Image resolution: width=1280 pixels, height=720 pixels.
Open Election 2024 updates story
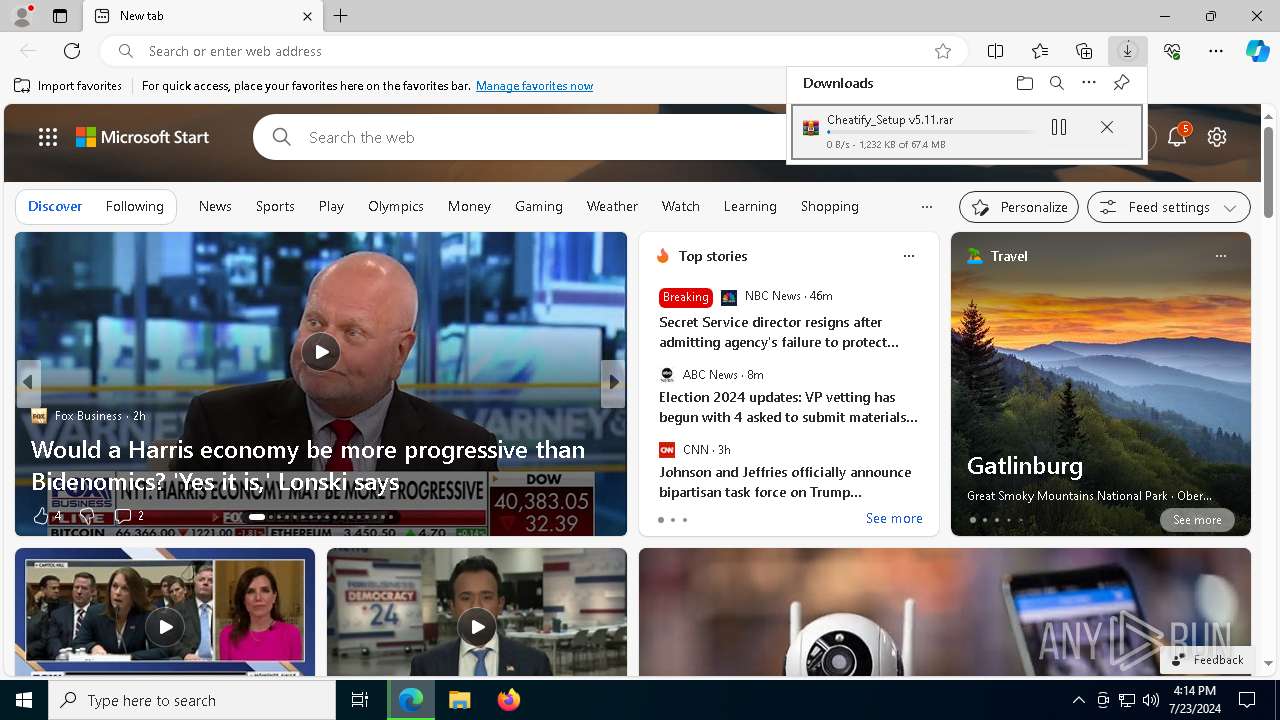788,407
